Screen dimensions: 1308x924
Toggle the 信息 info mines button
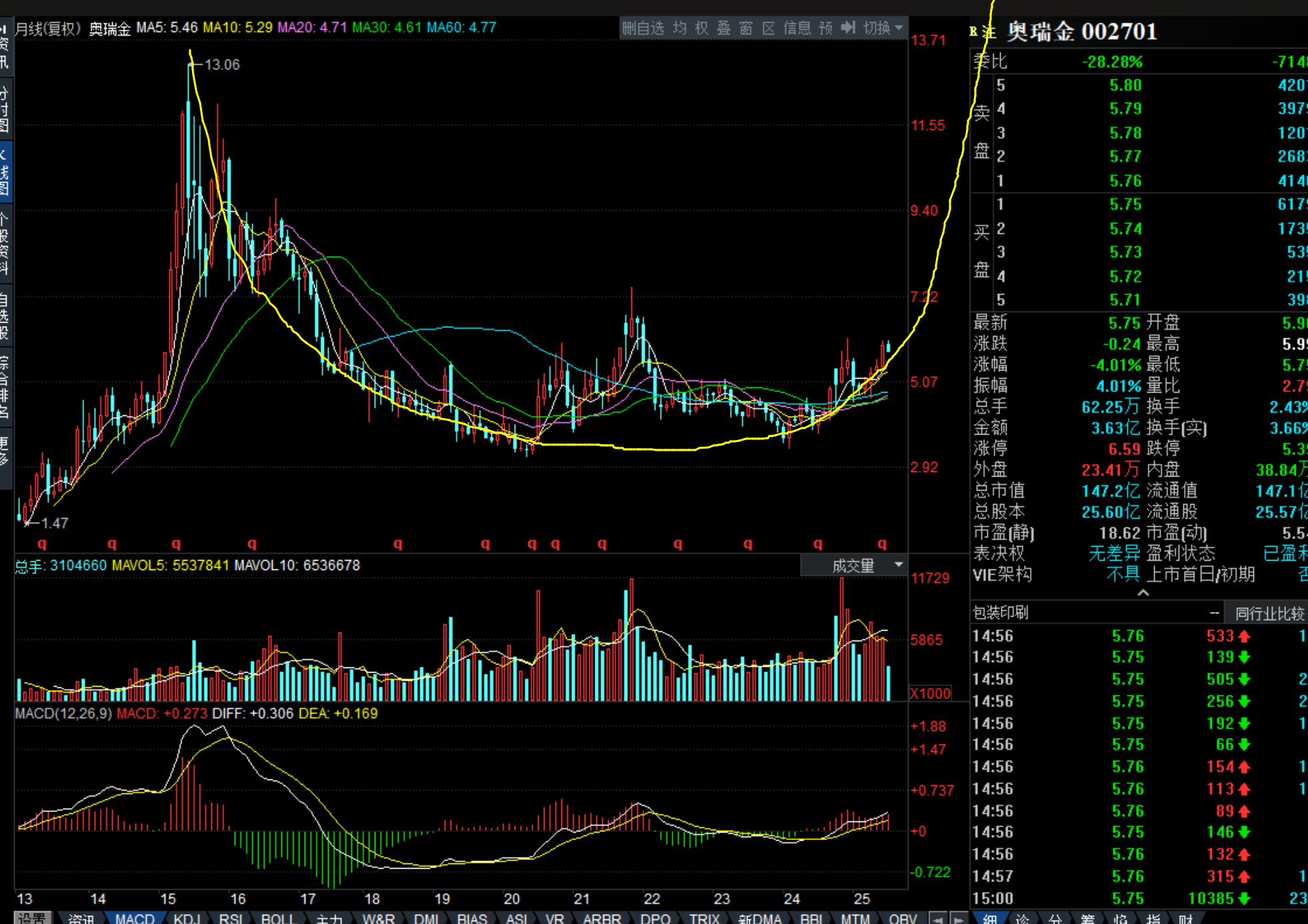click(x=797, y=28)
